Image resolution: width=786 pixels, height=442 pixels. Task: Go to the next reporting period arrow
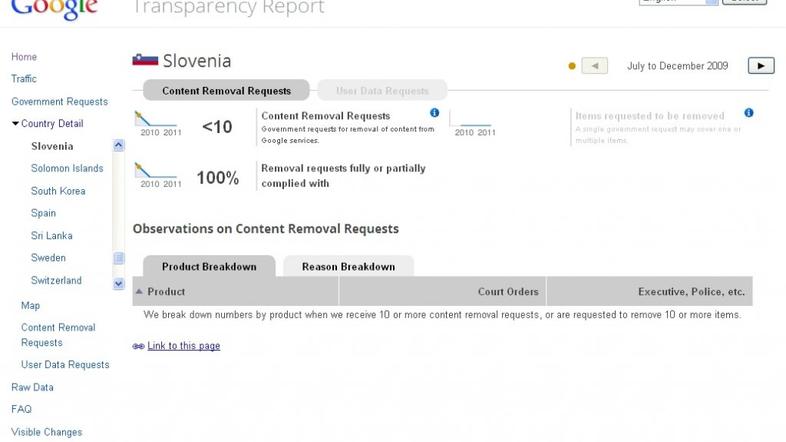(x=760, y=66)
